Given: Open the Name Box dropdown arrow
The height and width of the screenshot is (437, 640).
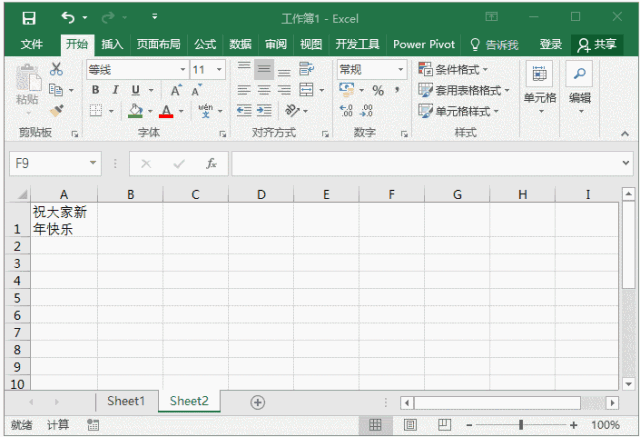Looking at the screenshot, I should tap(93, 163).
